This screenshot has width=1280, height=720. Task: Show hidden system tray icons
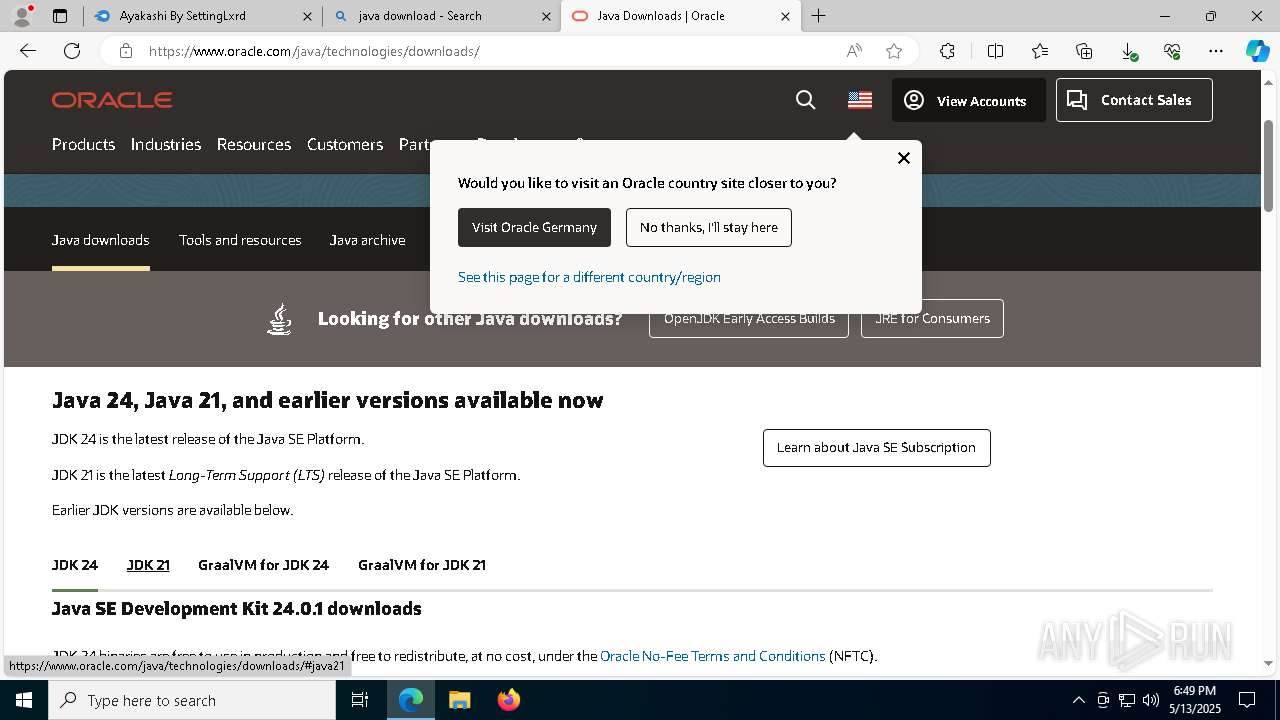1078,700
